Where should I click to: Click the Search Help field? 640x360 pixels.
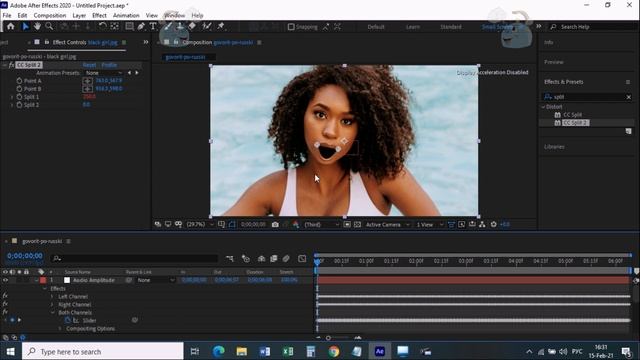point(593,27)
